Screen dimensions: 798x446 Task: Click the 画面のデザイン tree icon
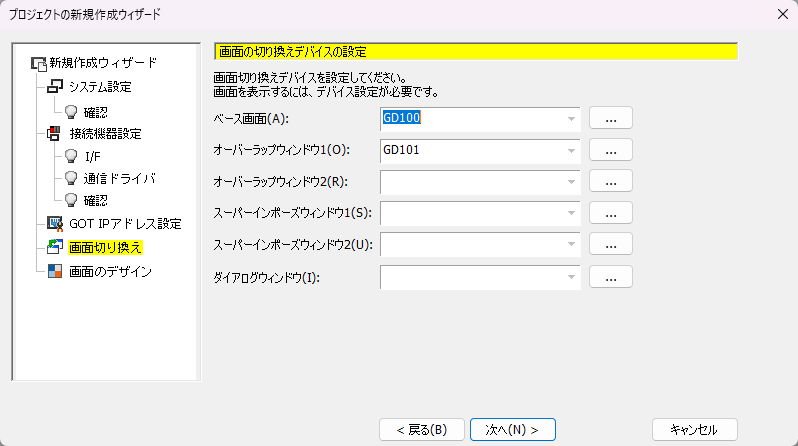coord(55,271)
